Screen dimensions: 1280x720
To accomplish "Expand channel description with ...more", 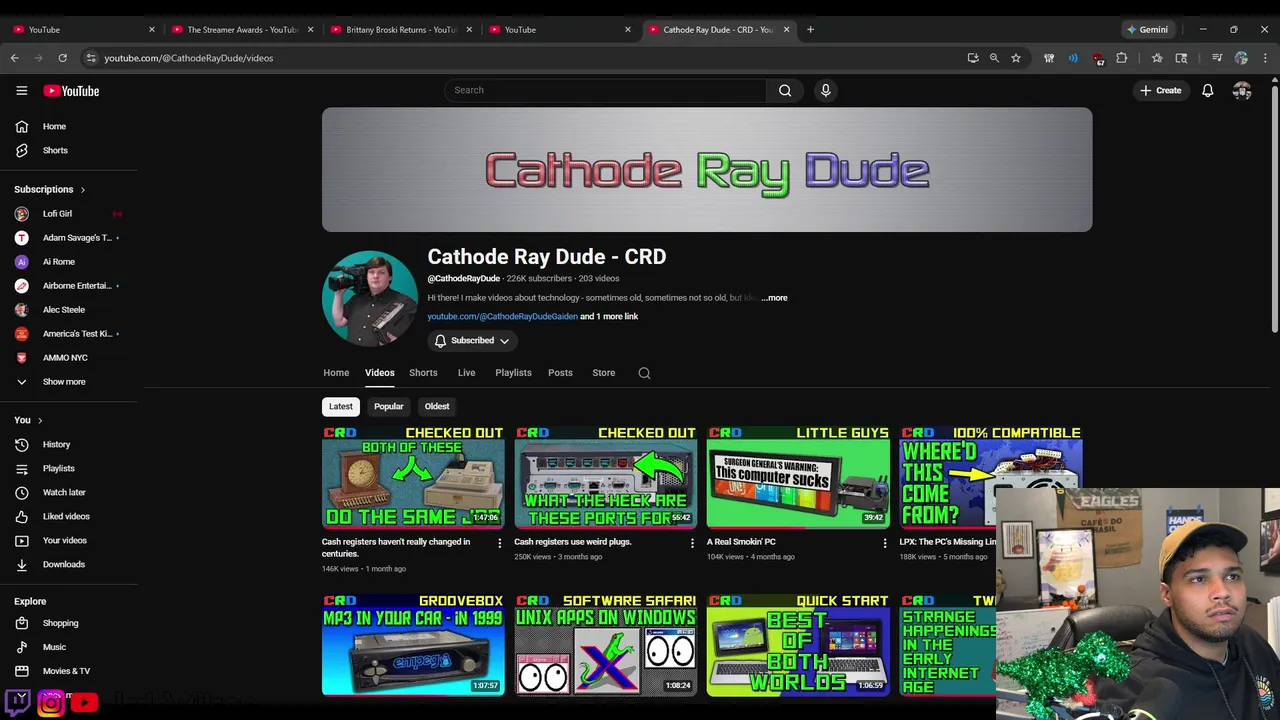I will [774, 298].
